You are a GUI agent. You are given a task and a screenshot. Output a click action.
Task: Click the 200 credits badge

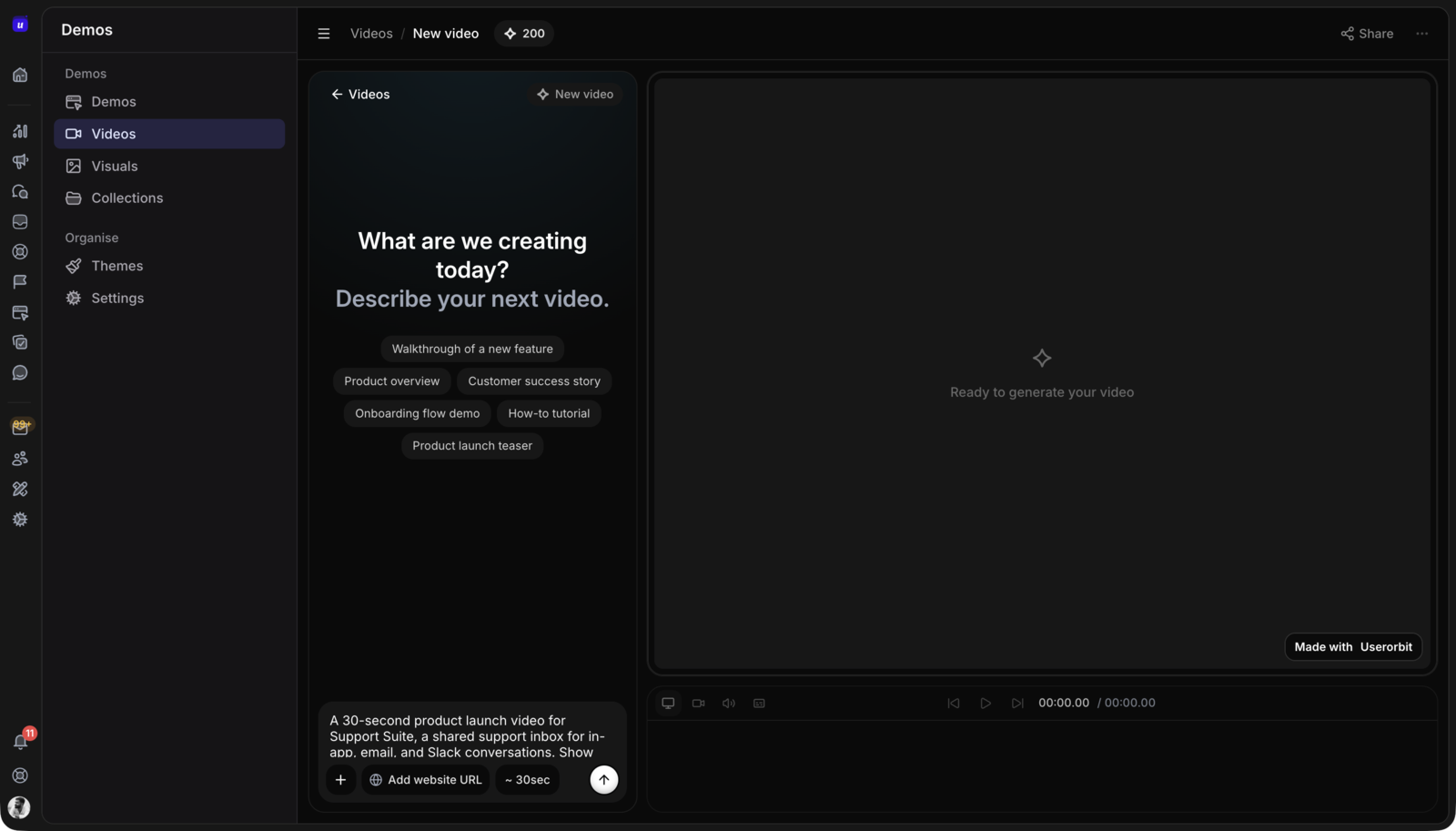click(524, 34)
